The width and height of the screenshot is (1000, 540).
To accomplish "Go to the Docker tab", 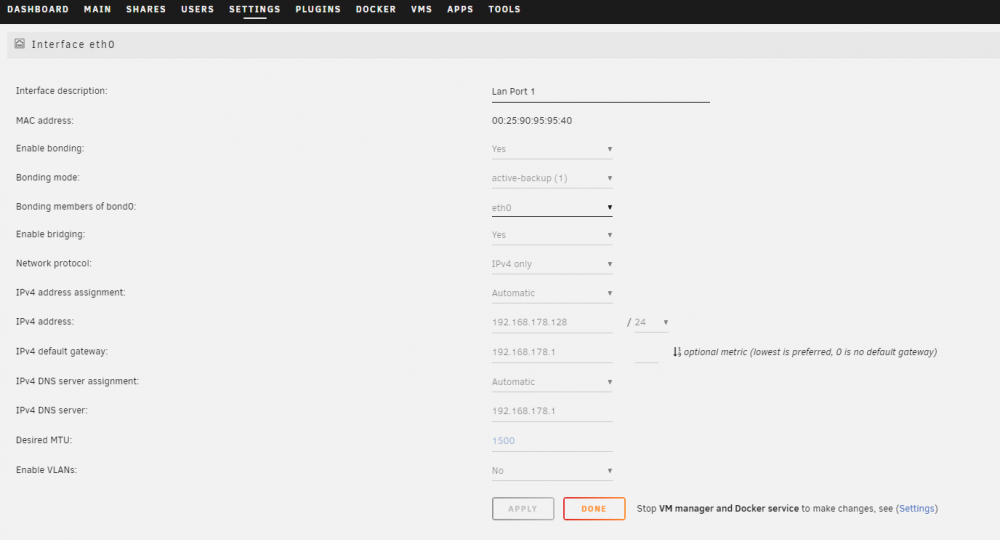I will 376,10.
